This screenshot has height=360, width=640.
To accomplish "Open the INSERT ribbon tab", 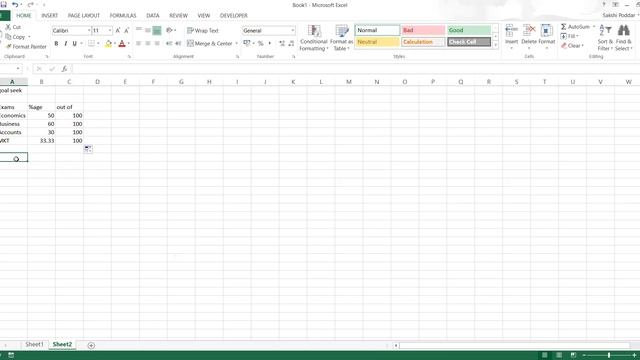I will (49, 16).
